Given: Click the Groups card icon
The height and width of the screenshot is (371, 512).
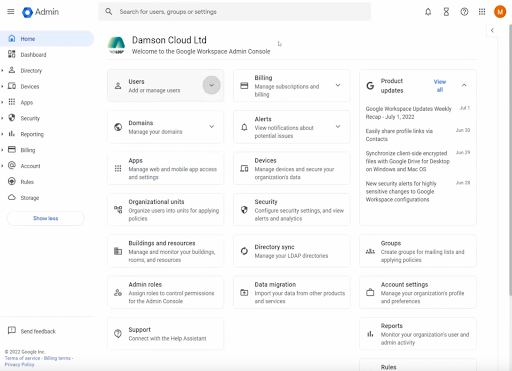Looking at the screenshot, I should [x=370, y=251].
